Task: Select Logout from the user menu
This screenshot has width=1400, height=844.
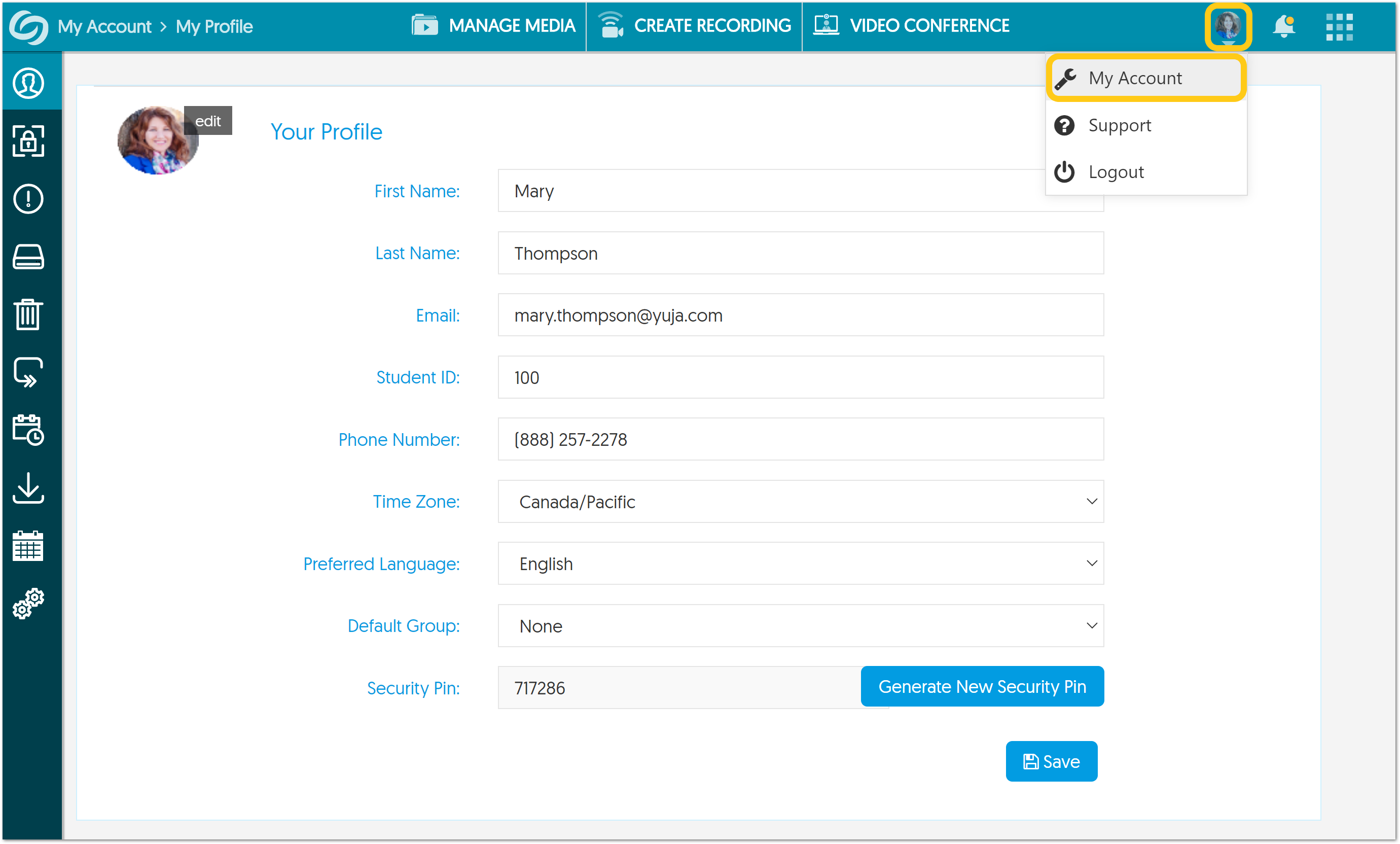Action: (1146, 172)
